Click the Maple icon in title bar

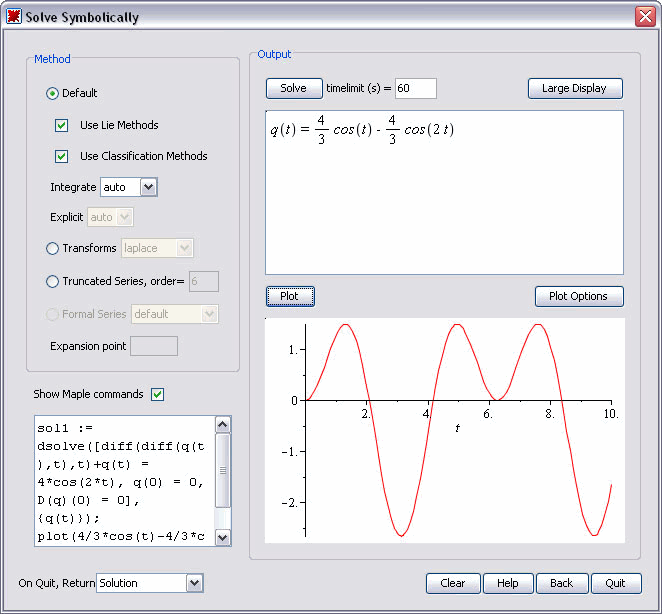pos(14,17)
